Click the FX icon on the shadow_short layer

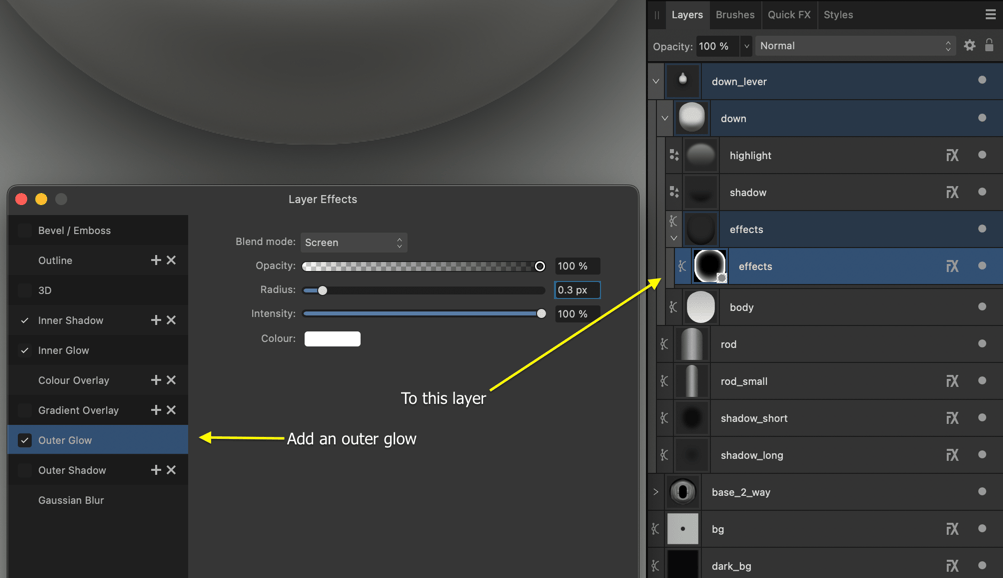(952, 418)
